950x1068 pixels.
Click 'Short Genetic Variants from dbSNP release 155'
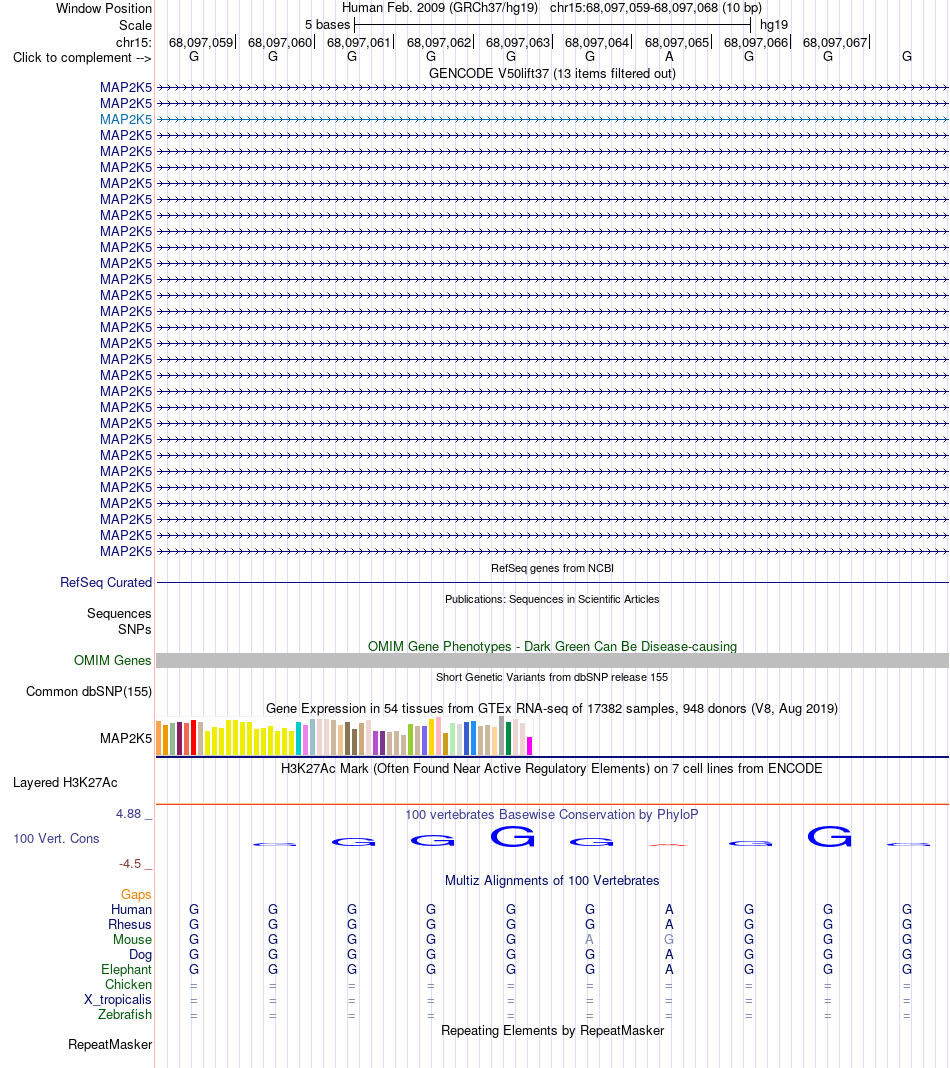tap(552, 677)
